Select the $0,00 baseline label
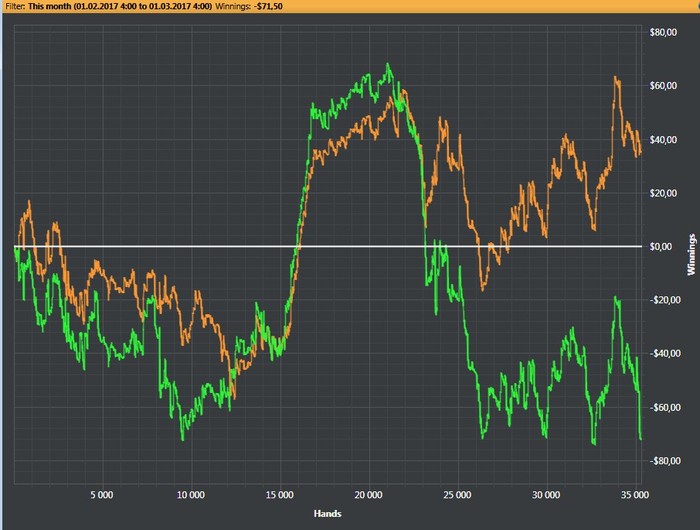The image size is (700, 530). (x=661, y=246)
